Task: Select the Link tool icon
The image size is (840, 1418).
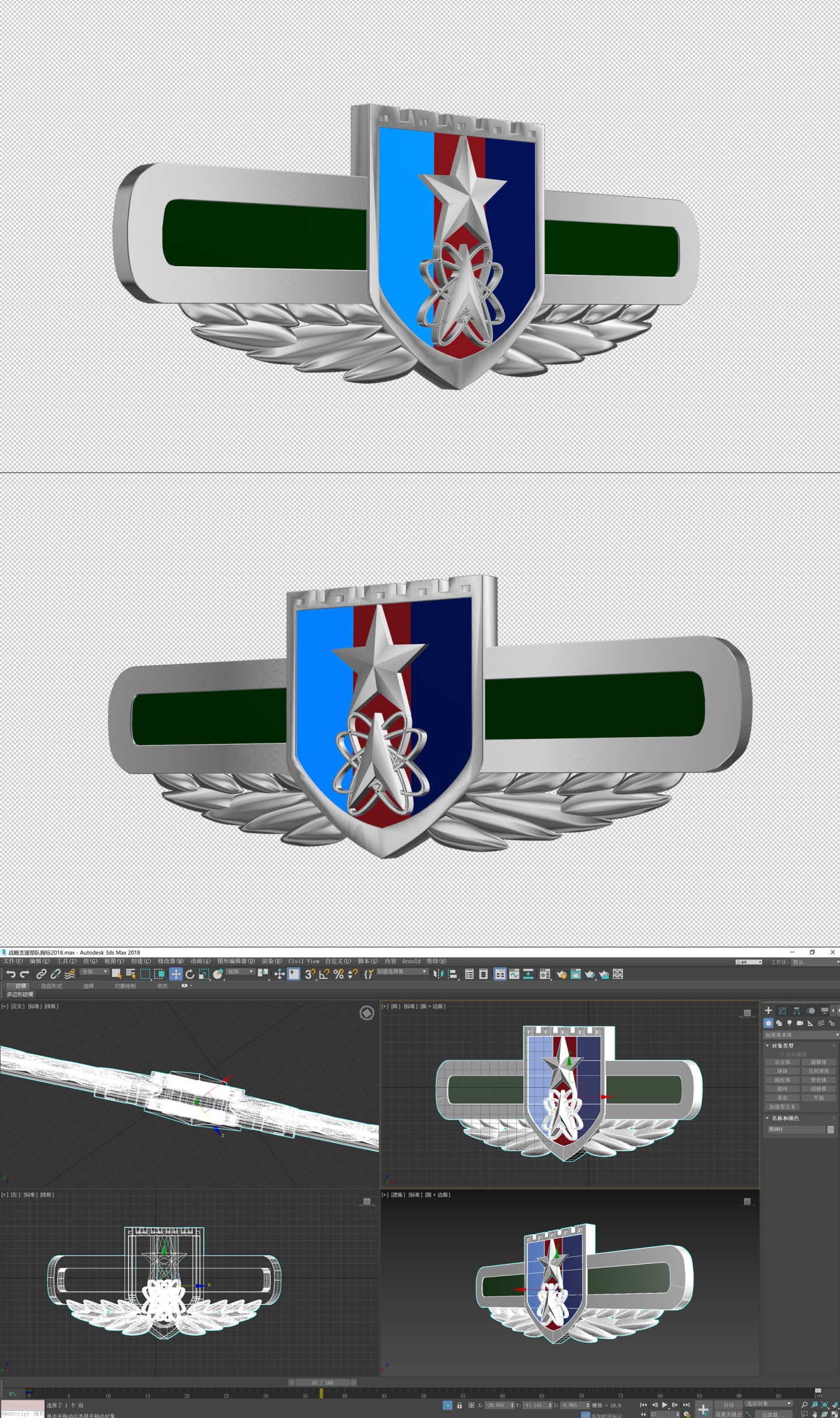Action: pos(41,974)
